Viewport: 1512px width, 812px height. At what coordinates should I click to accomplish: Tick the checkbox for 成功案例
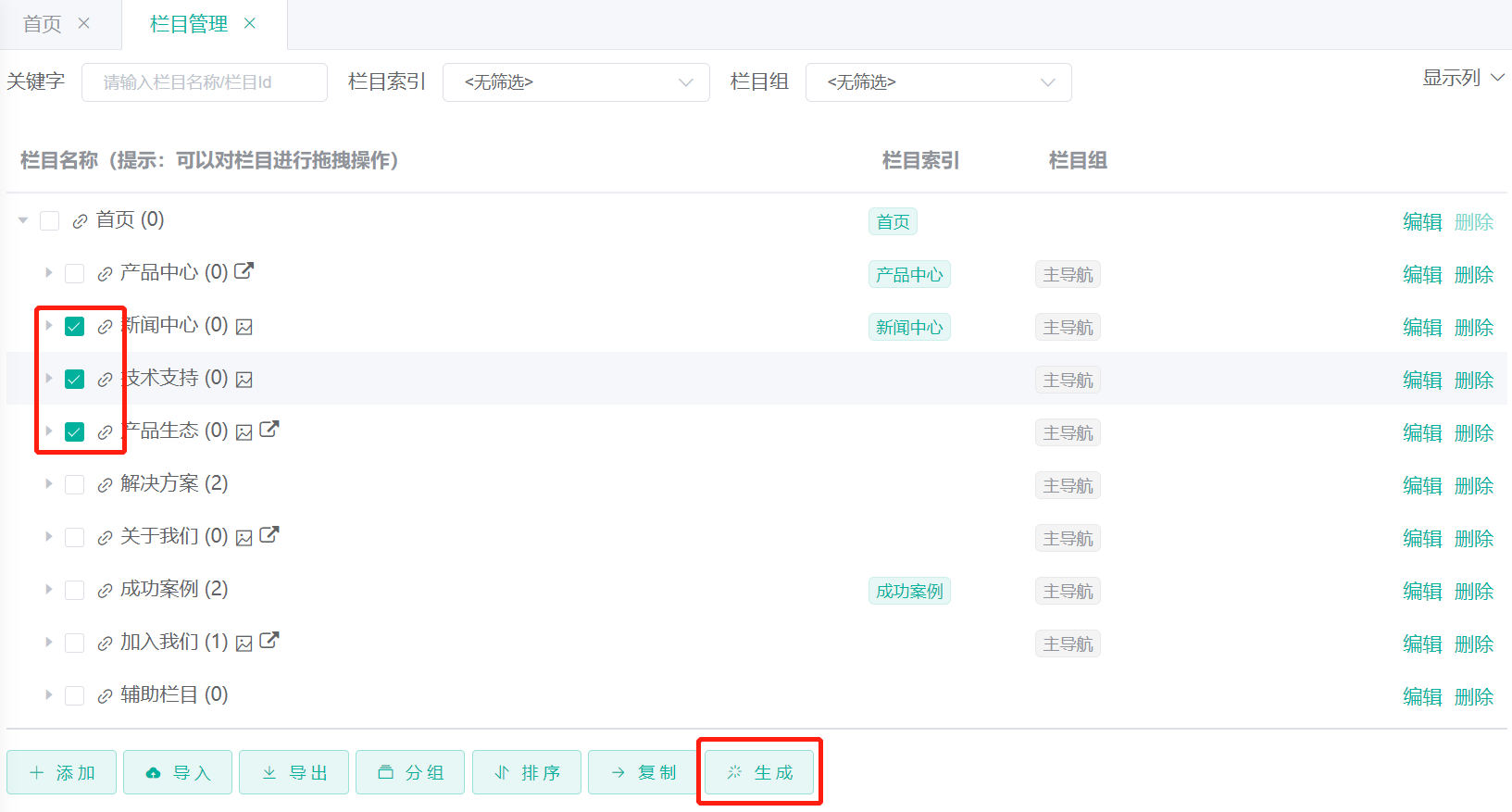tap(75, 591)
